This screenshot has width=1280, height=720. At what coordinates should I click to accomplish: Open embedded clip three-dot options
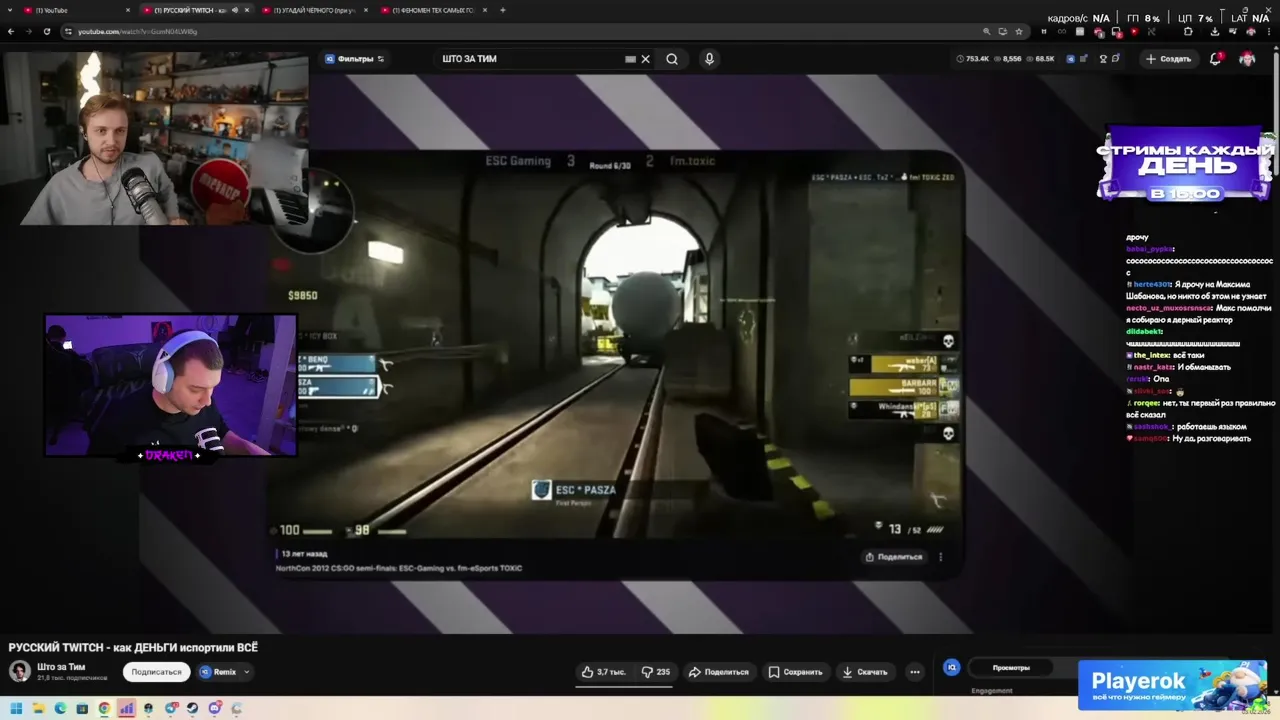click(x=940, y=557)
